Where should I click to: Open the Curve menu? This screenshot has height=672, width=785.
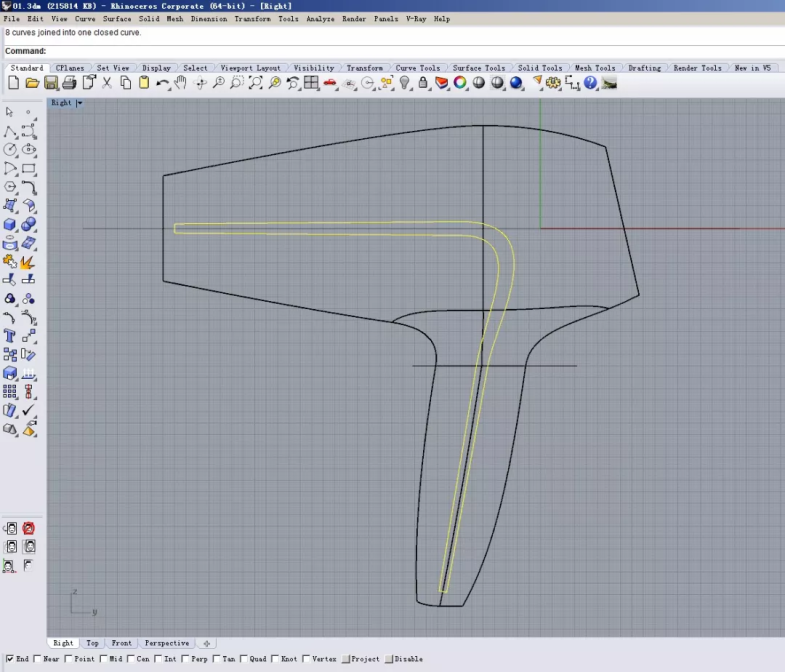[86, 19]
